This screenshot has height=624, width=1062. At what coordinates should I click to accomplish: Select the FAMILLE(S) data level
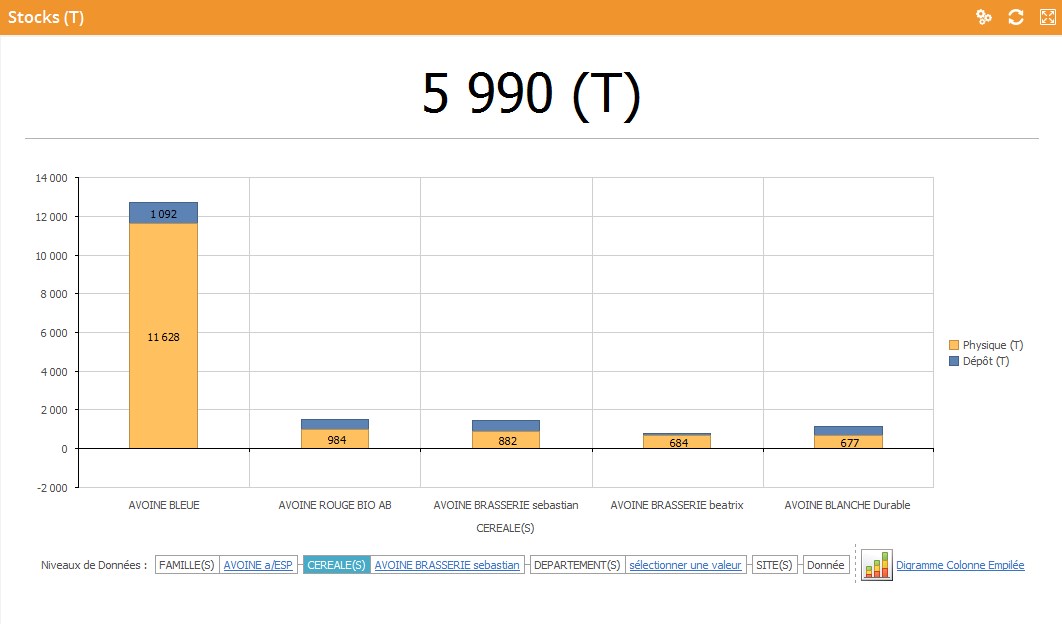click(187, 565)
